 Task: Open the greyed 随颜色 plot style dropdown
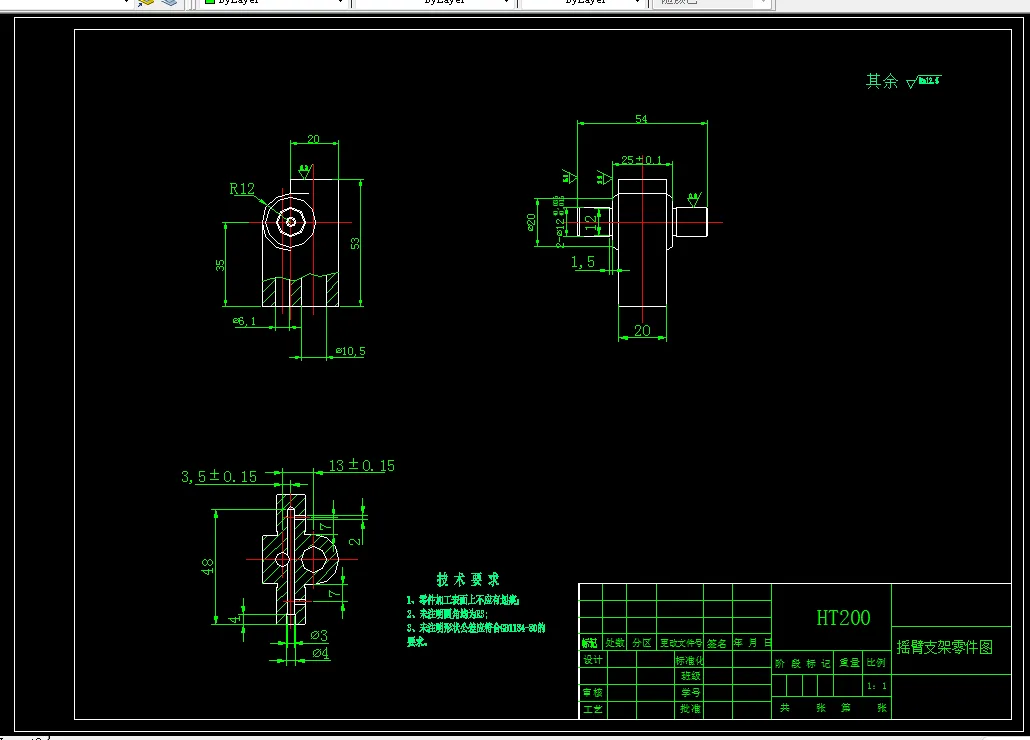pyautogui.click(x=712, y=2)
